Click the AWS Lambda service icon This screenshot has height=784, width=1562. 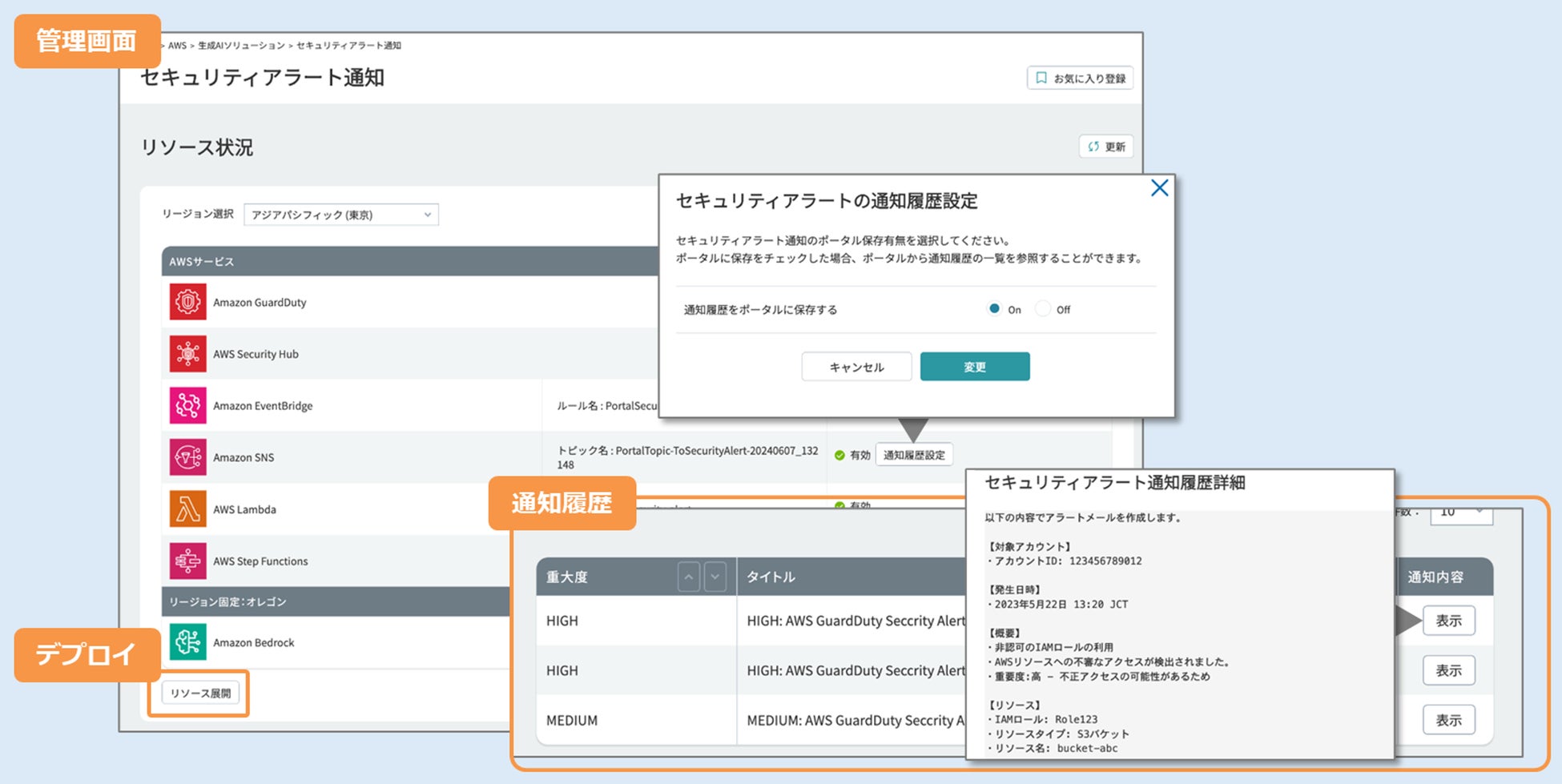click(x=187, y=509)
